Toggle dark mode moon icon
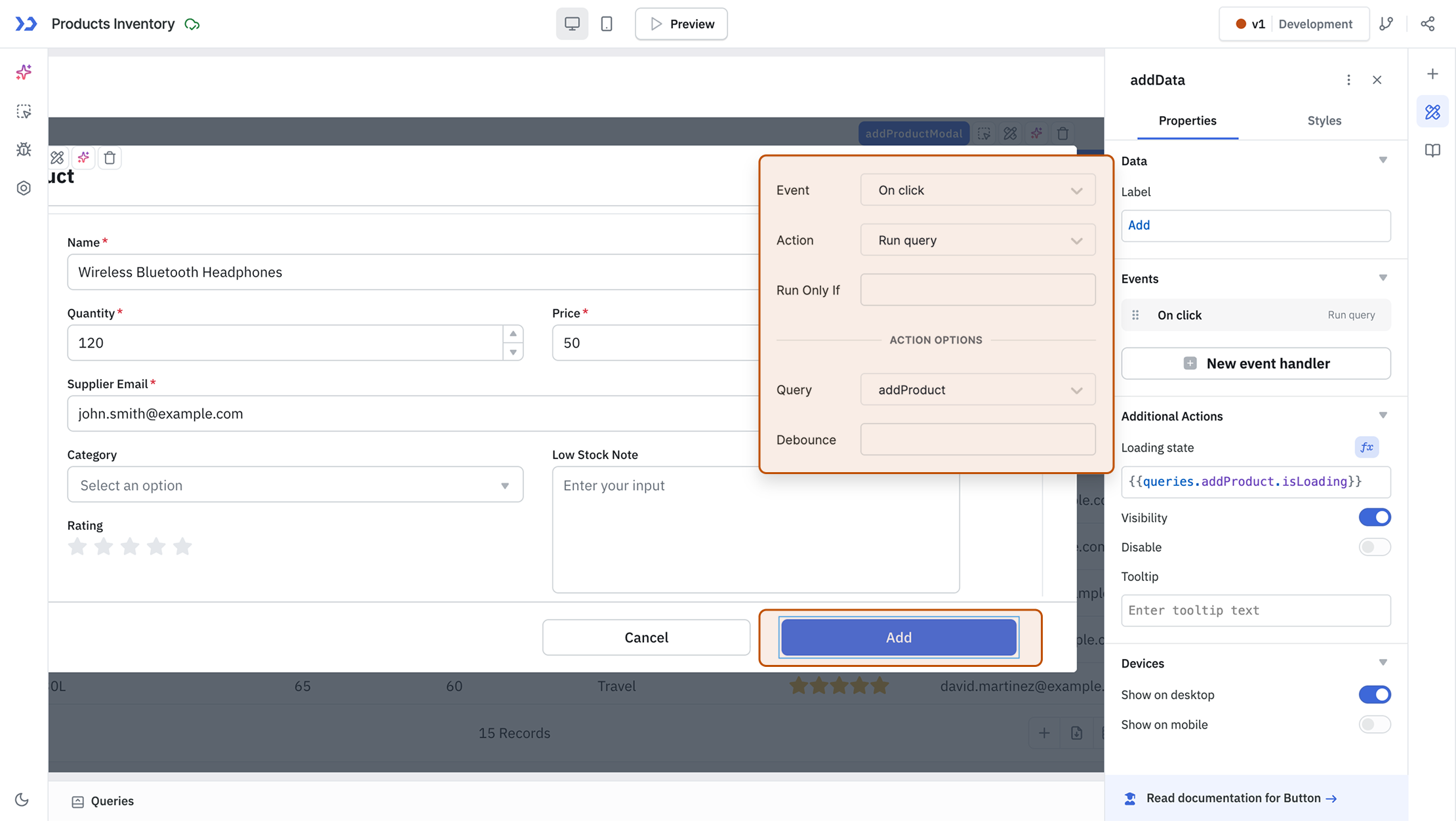 point(22,799)
